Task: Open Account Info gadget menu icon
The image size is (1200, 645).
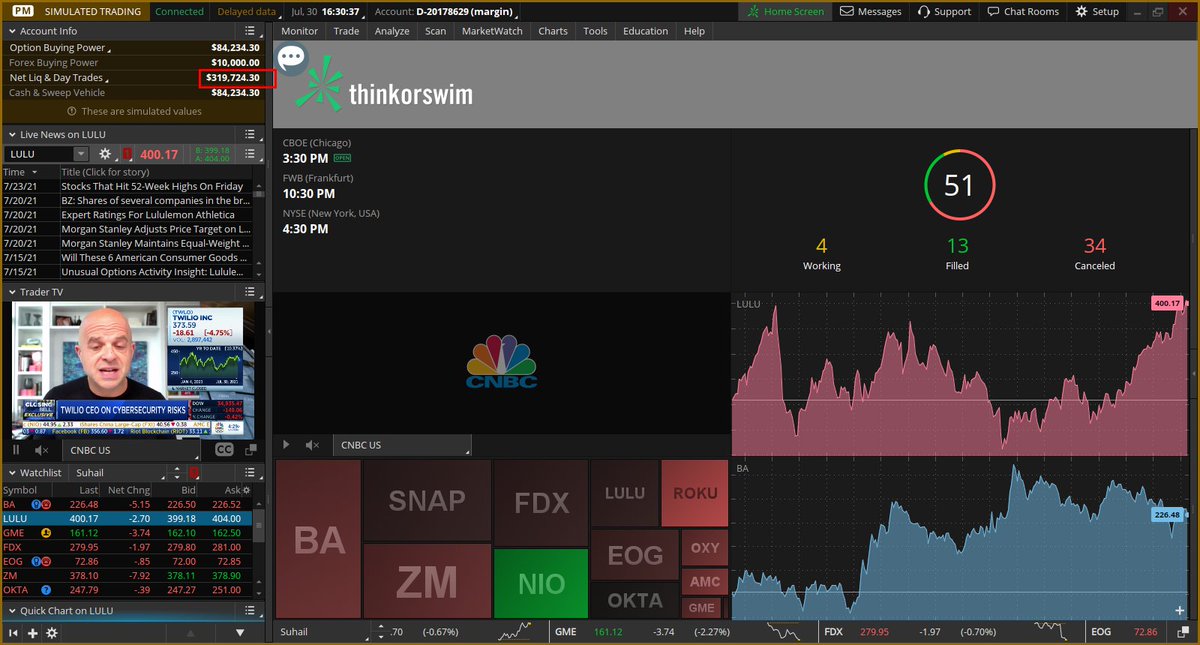Action: click(250, 31)
